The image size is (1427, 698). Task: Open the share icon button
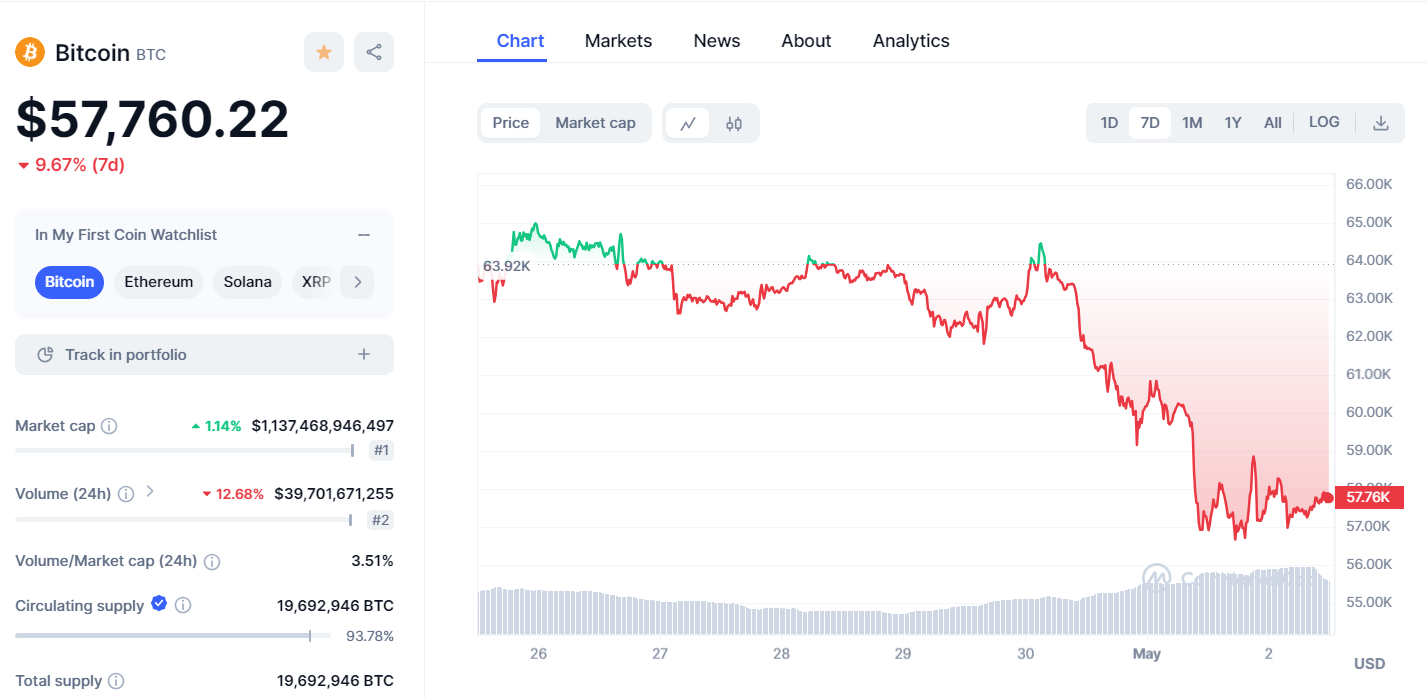click(x=374, y=52)
